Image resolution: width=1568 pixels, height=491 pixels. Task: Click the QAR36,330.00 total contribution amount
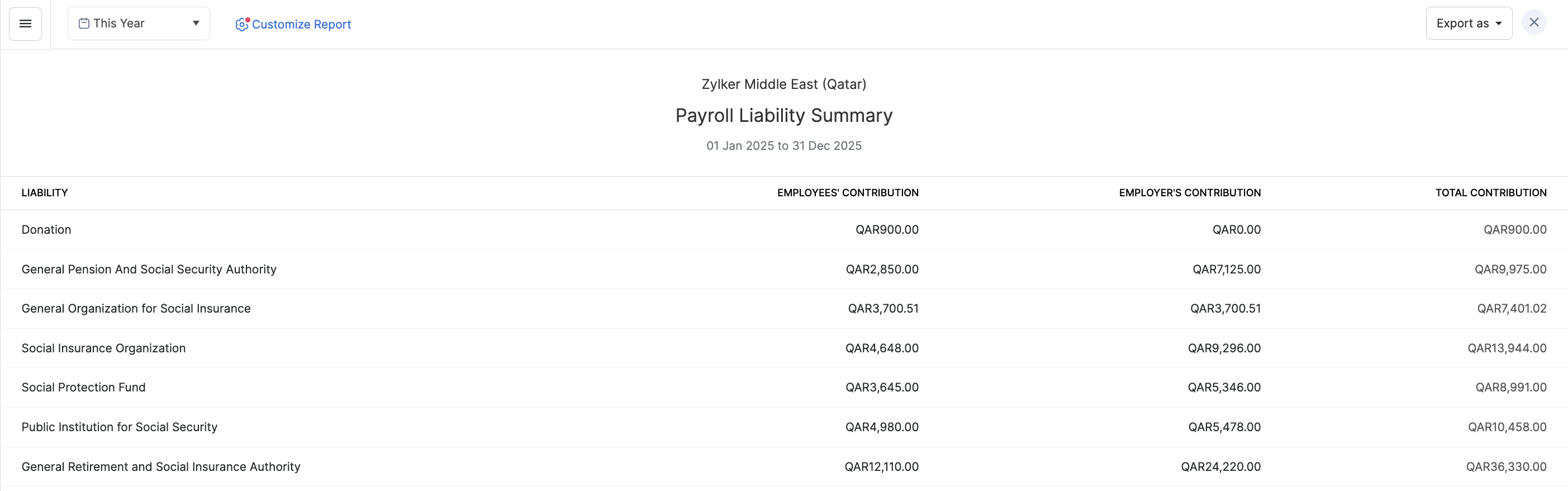[1506, 466]
